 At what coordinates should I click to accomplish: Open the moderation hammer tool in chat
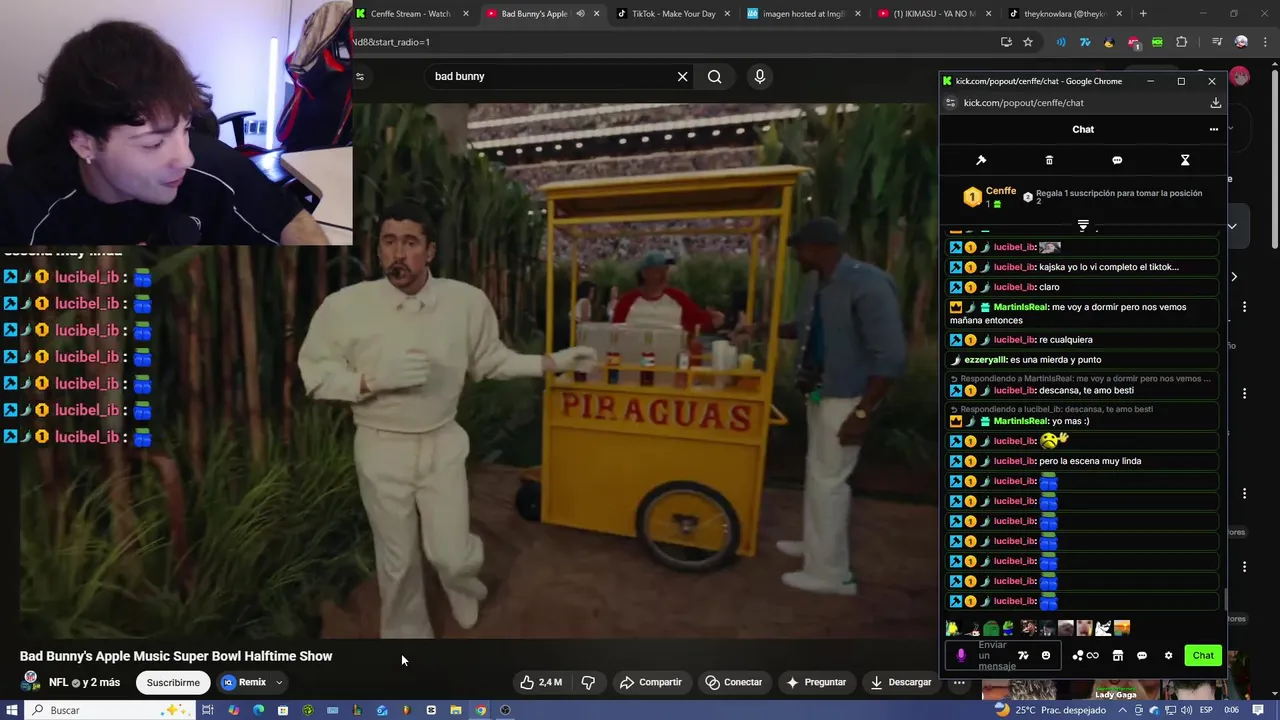point(981,160)
